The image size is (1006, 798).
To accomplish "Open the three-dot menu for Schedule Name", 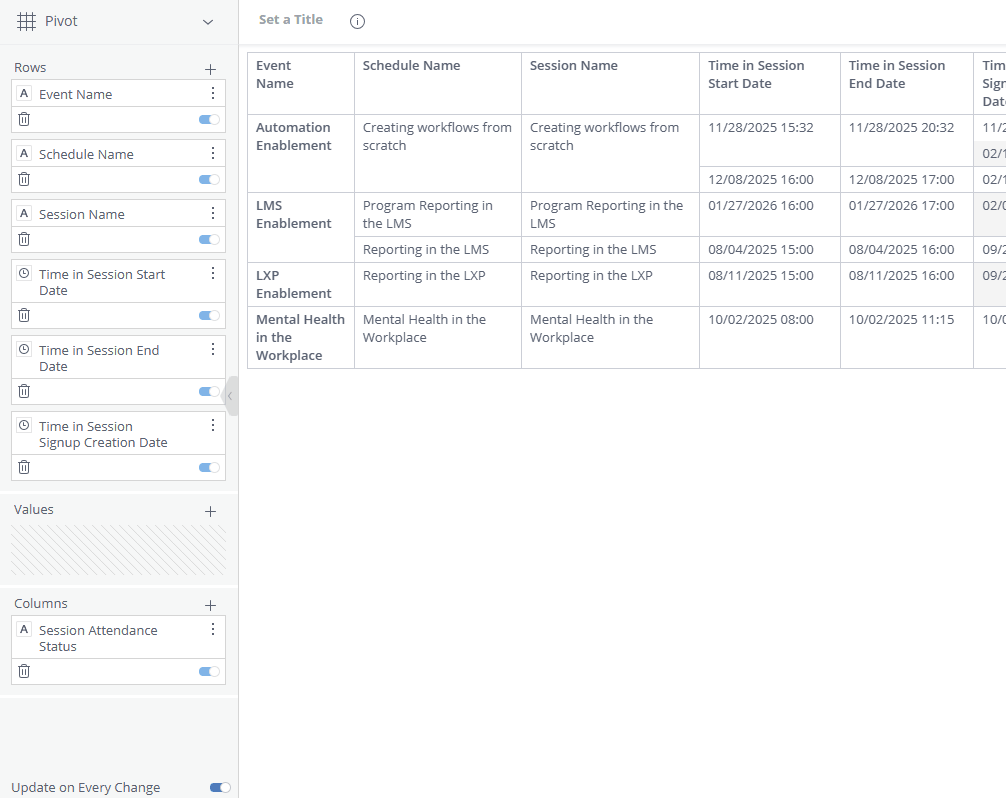I will pyautogui.click(x=212, y=152).
